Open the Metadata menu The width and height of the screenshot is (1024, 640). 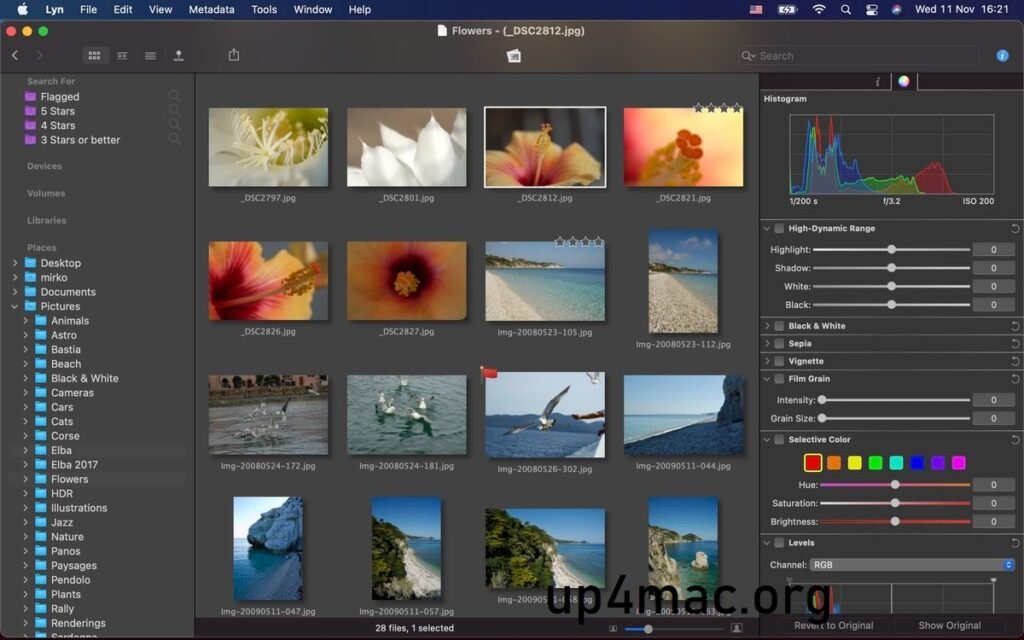point(211,9)
